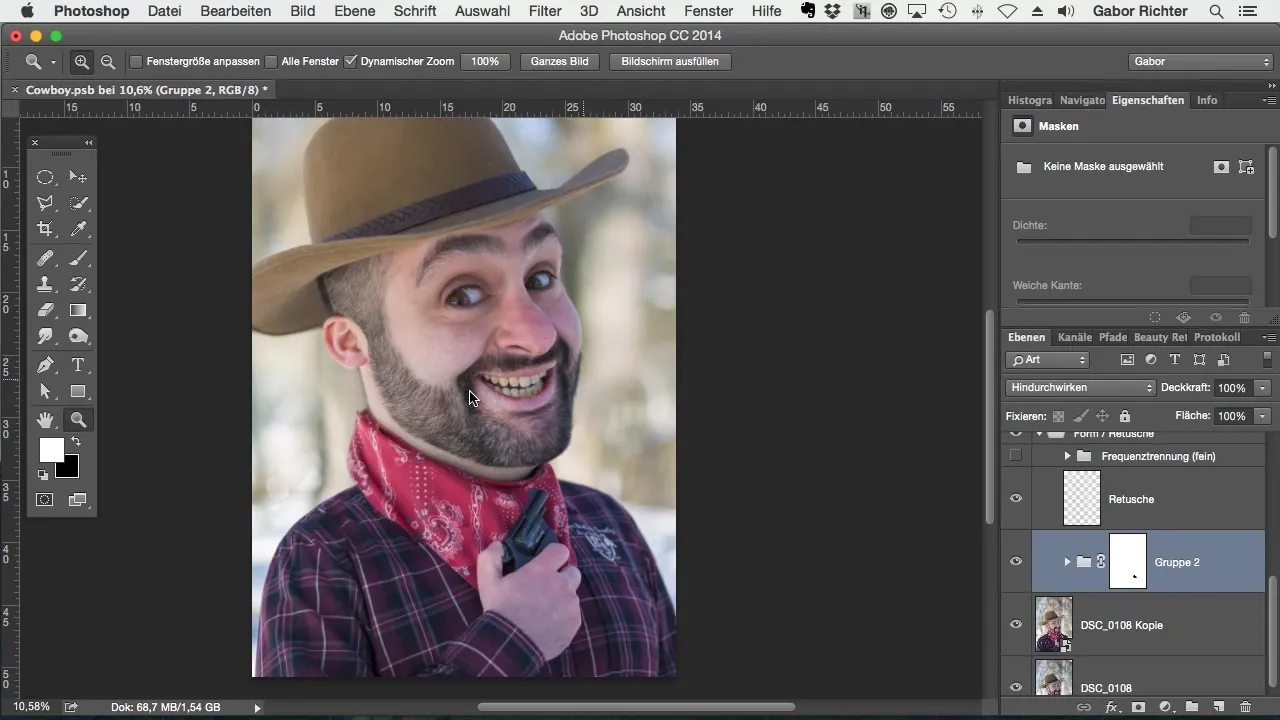Viewport: 1280px width, 720px height.
Task: Open the Ebene menu
Action: pyautogui.click(x=355, y=11)
